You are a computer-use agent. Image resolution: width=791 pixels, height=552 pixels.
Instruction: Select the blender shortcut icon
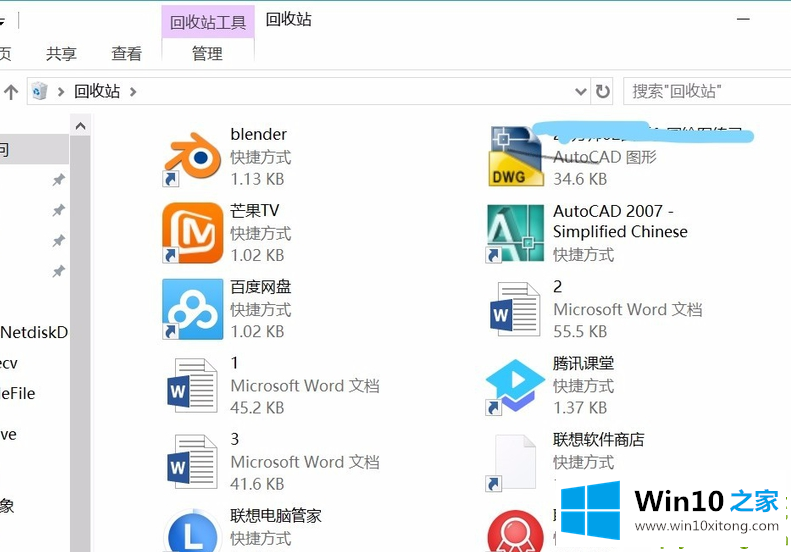click(x=192, y=158)
